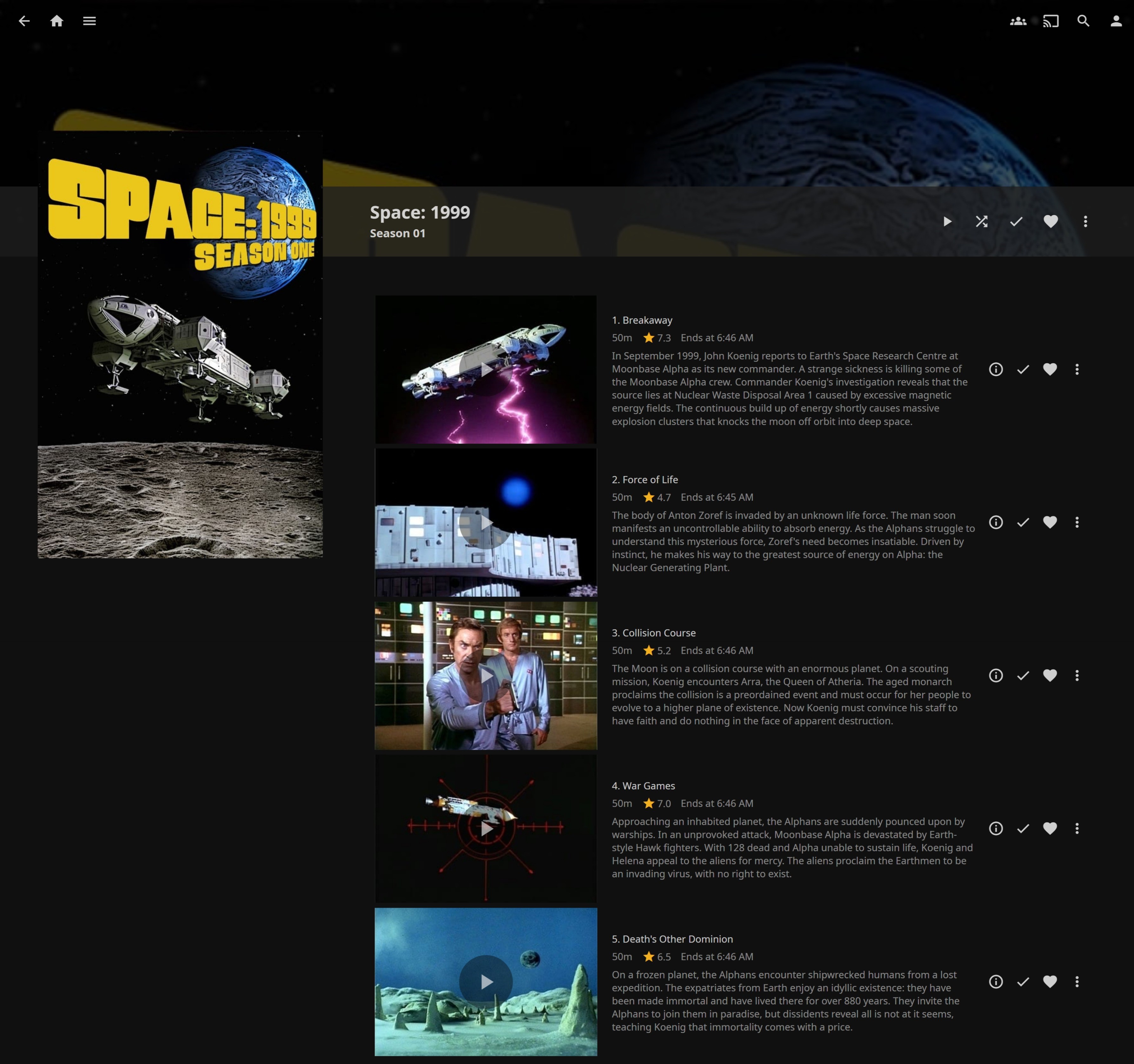
Task: Open the hamburger navigation menu
Action: point(90,21)
